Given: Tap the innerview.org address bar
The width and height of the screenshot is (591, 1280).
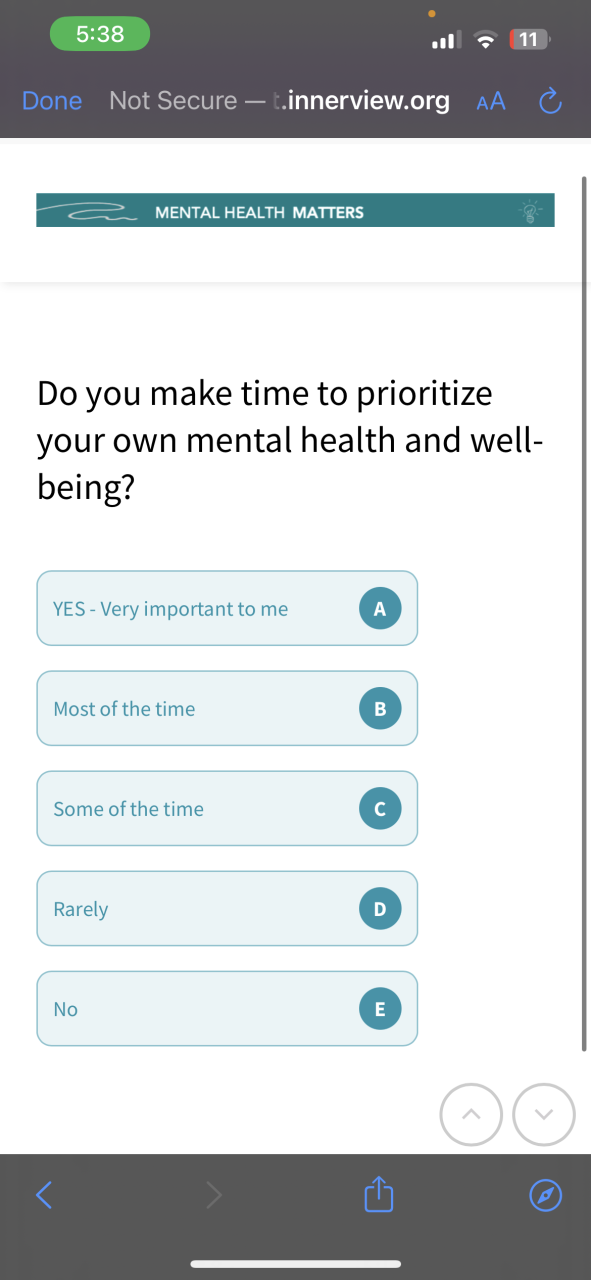Looking at the screenshot, I should pyautogui.click(x=279, y=101).
